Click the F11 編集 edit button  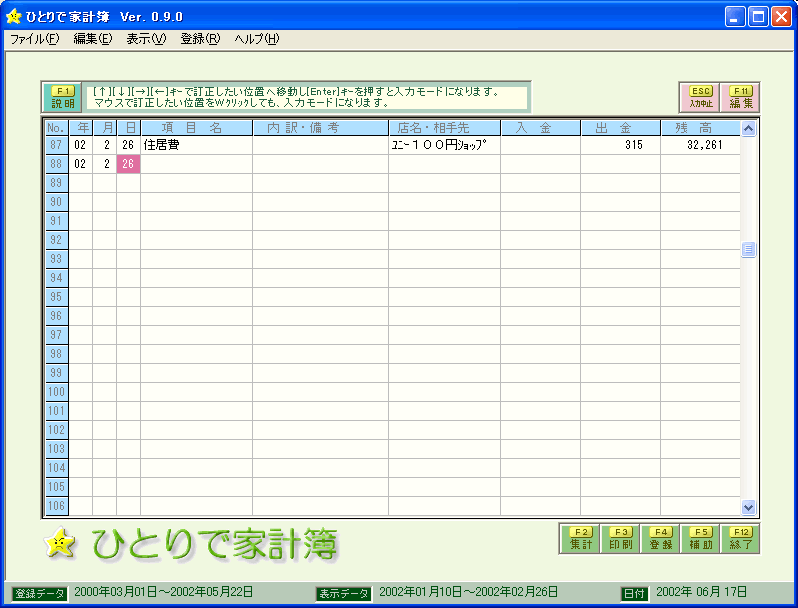point(741,97)
